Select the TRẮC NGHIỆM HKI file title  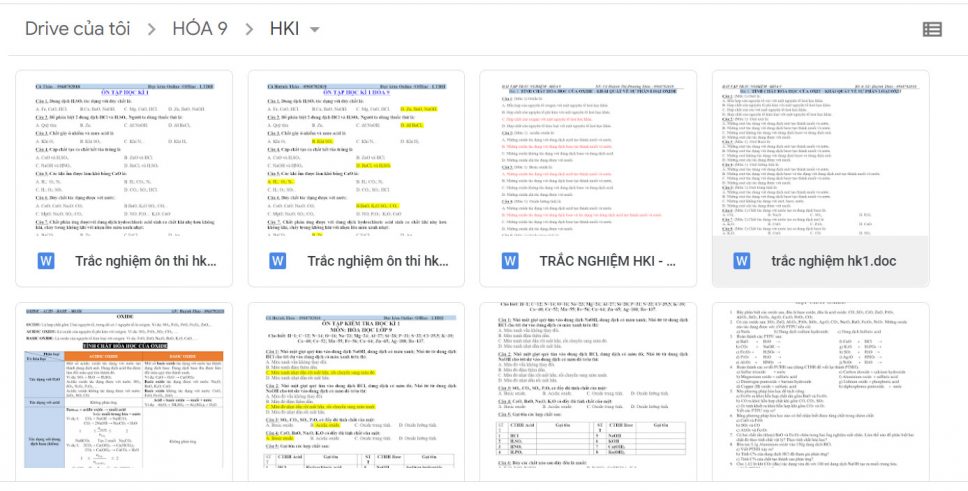click(x=608, y=261)
